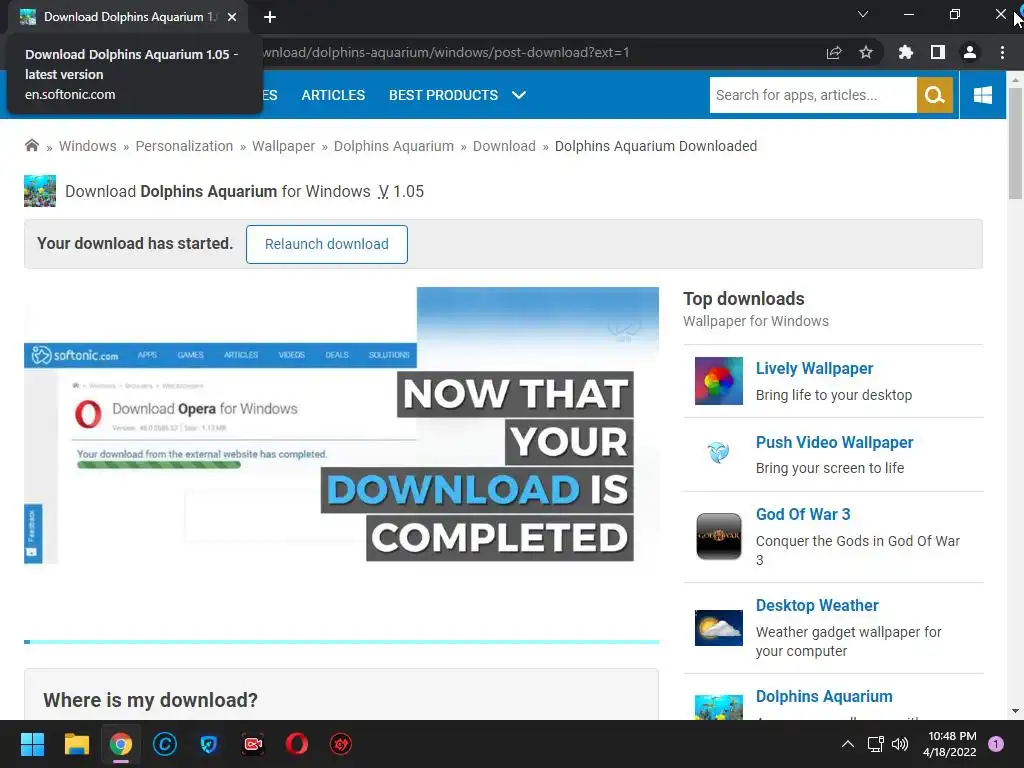Open Dolphins Aquarium link in Top downloads

[x=824, y=696]
